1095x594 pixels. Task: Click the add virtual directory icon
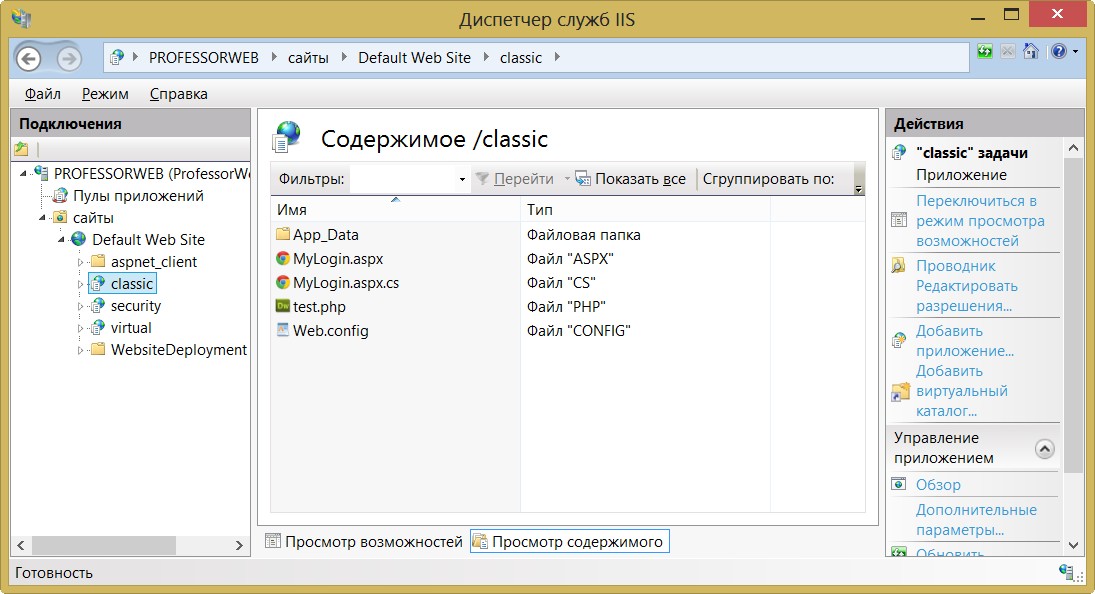click(900, 392)
